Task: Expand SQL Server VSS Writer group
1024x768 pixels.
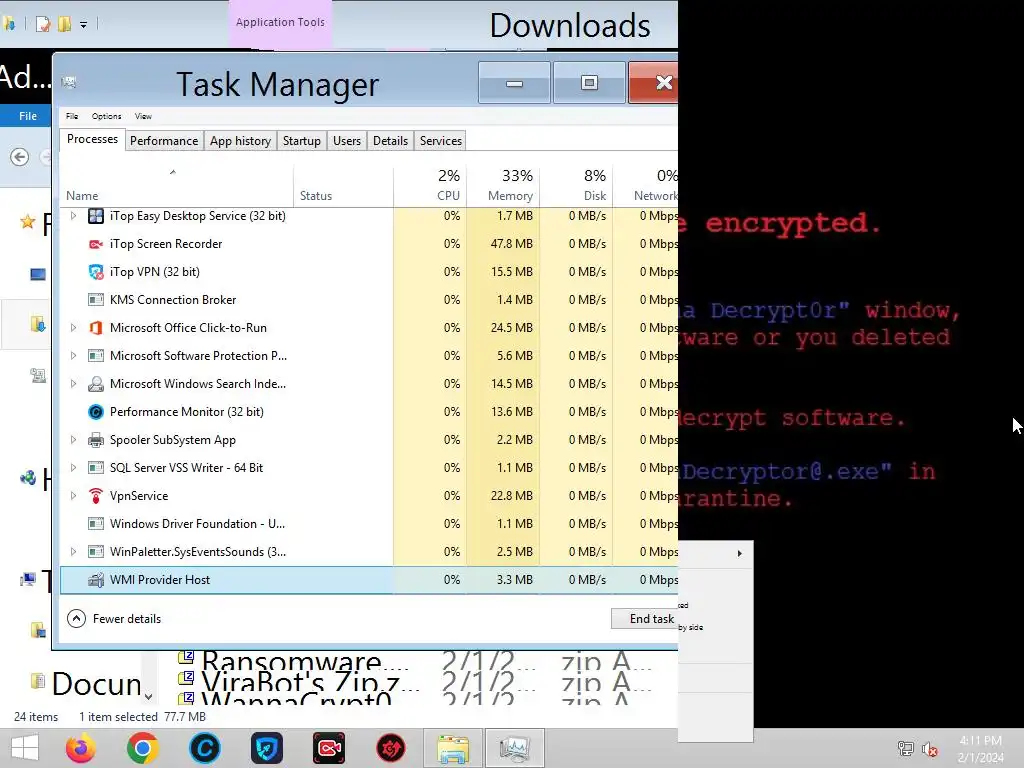Action: click(x=73, y=468)
